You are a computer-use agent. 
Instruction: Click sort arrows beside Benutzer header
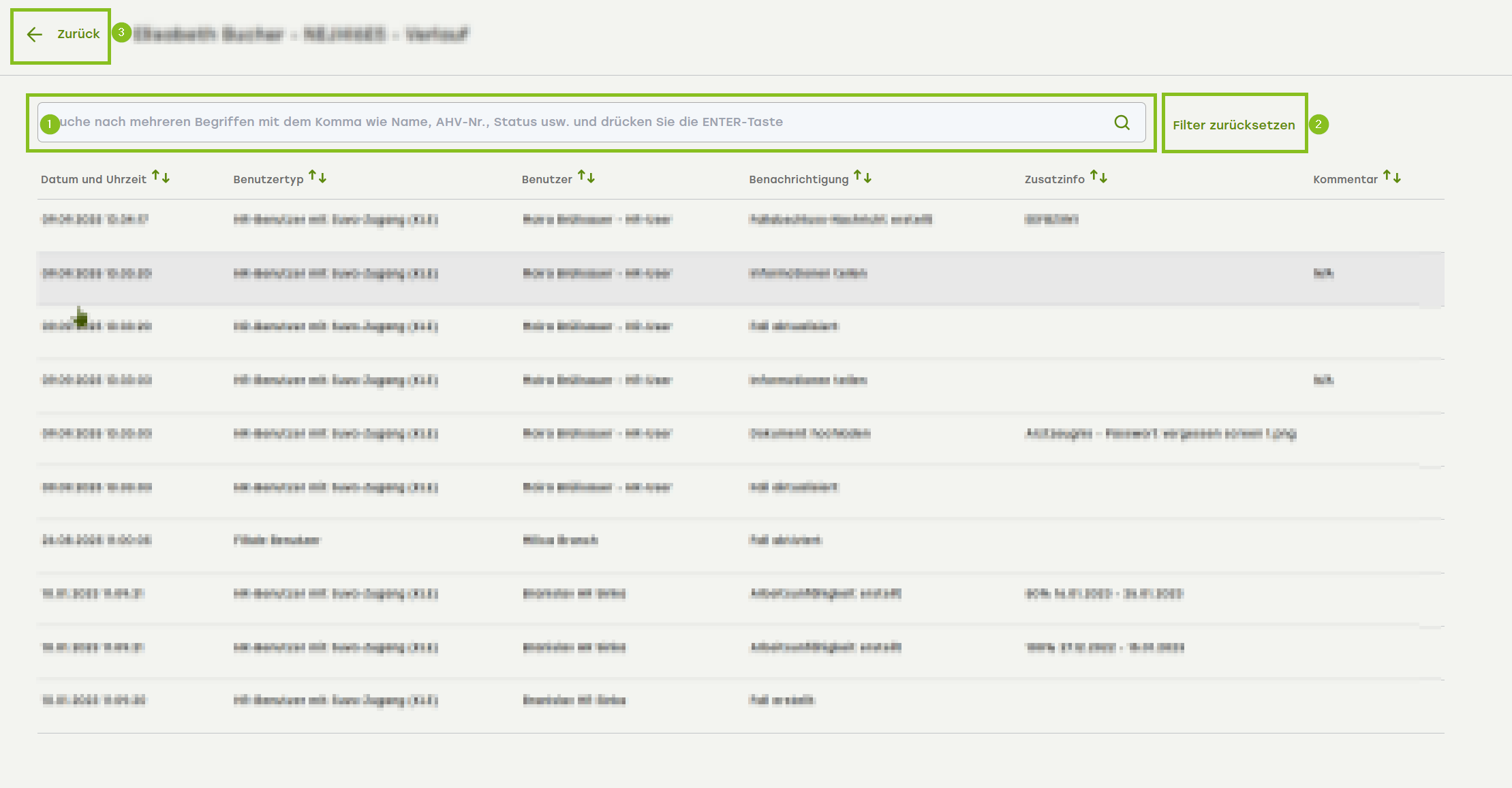coord(587,177)
